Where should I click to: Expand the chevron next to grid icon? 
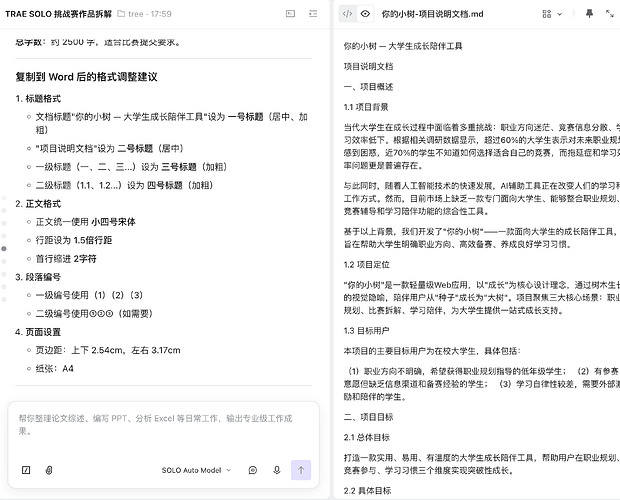560,14
